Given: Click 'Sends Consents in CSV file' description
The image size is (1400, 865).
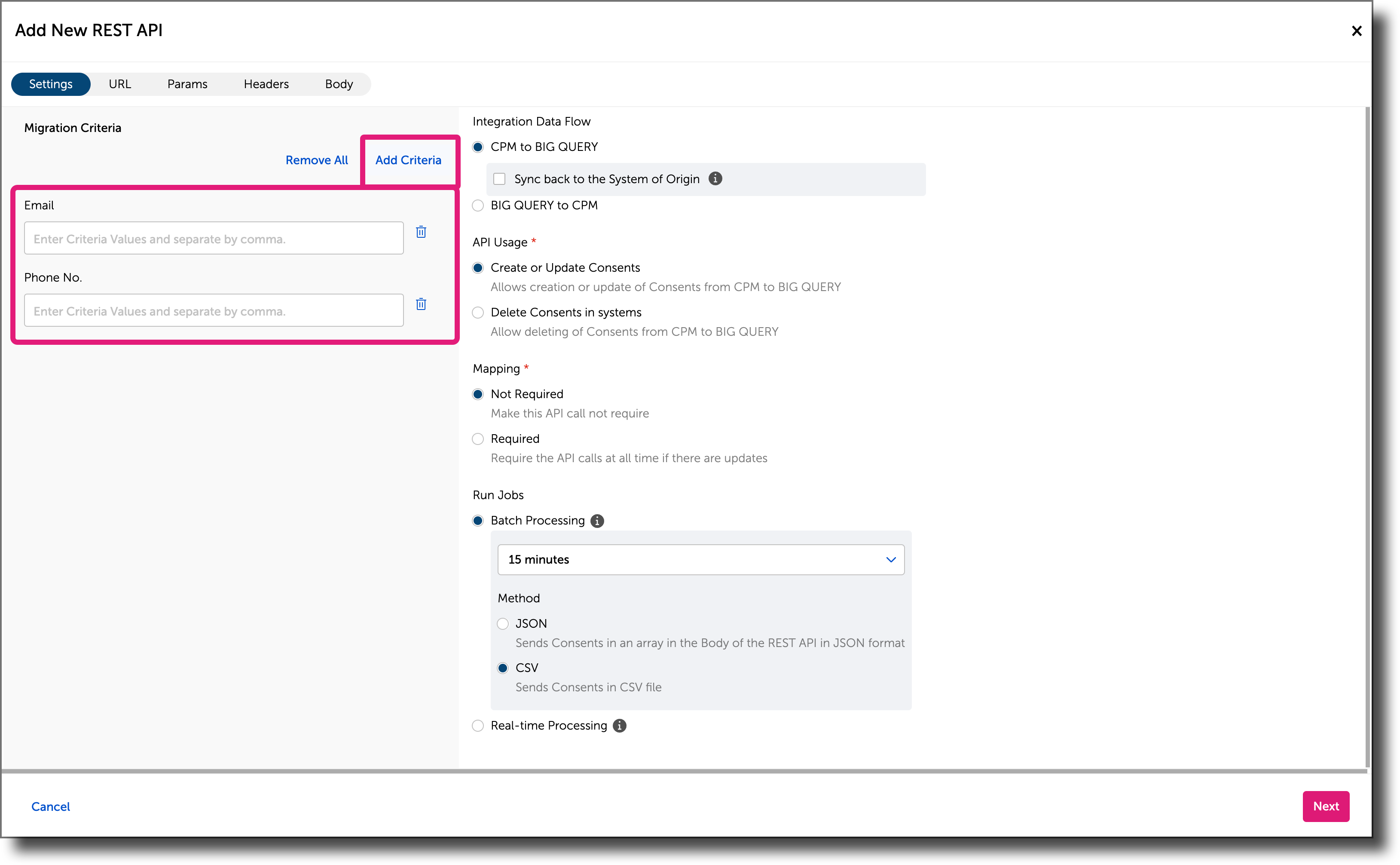Looking at the screenshot, I should [589, 687].
